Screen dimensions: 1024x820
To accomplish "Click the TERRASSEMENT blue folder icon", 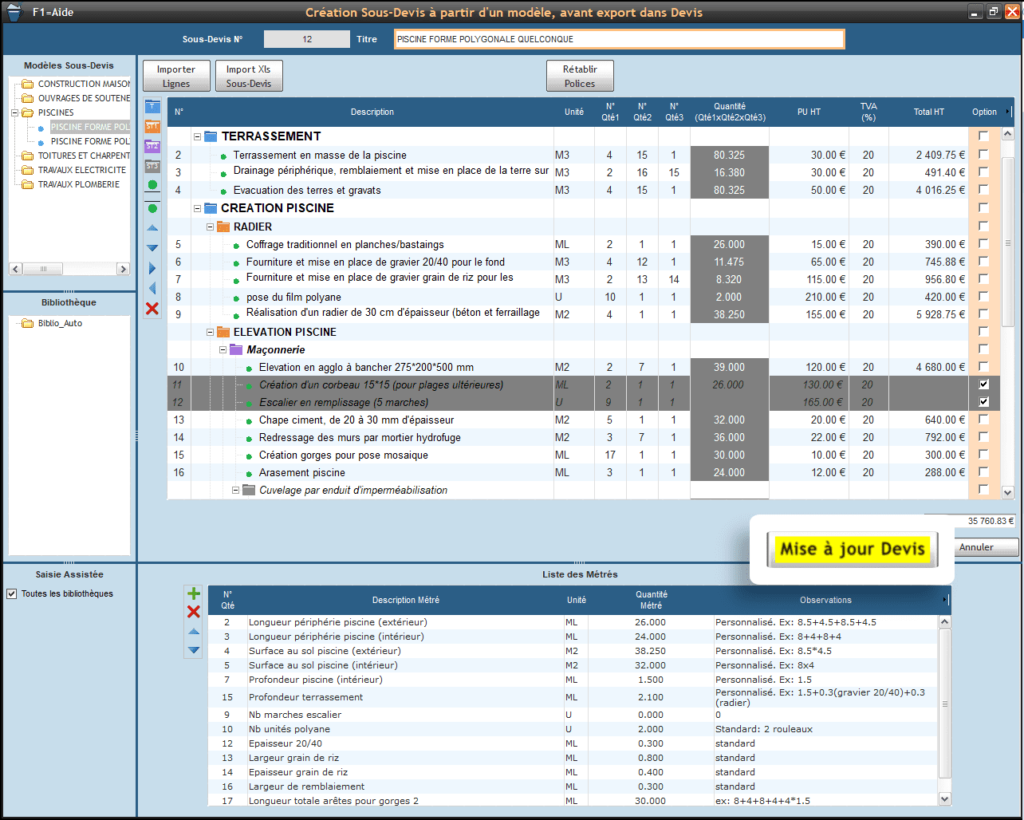I will [x=210, y=136].
